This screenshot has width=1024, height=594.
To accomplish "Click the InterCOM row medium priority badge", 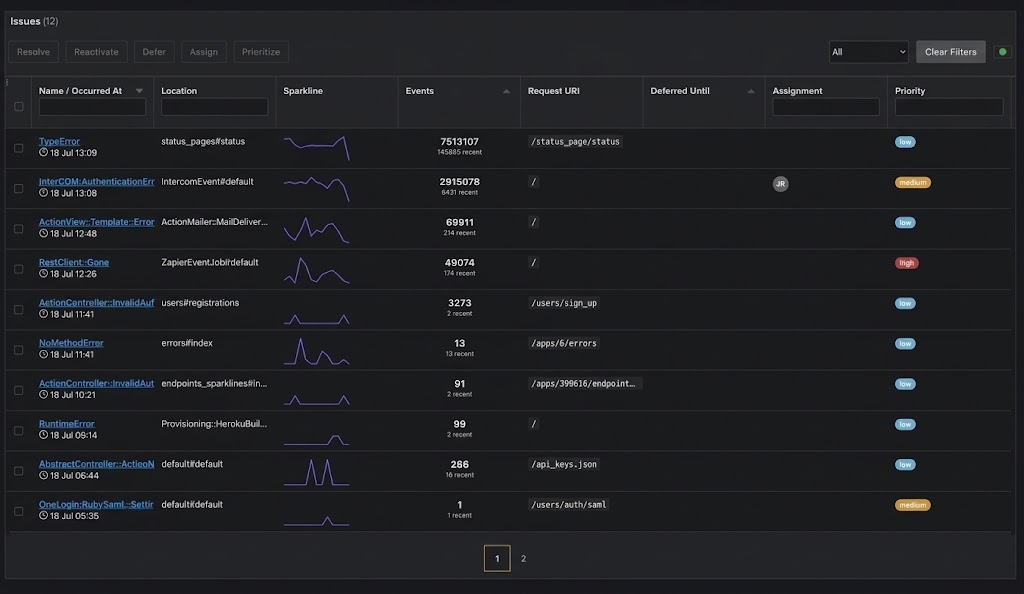I will 912,183.
